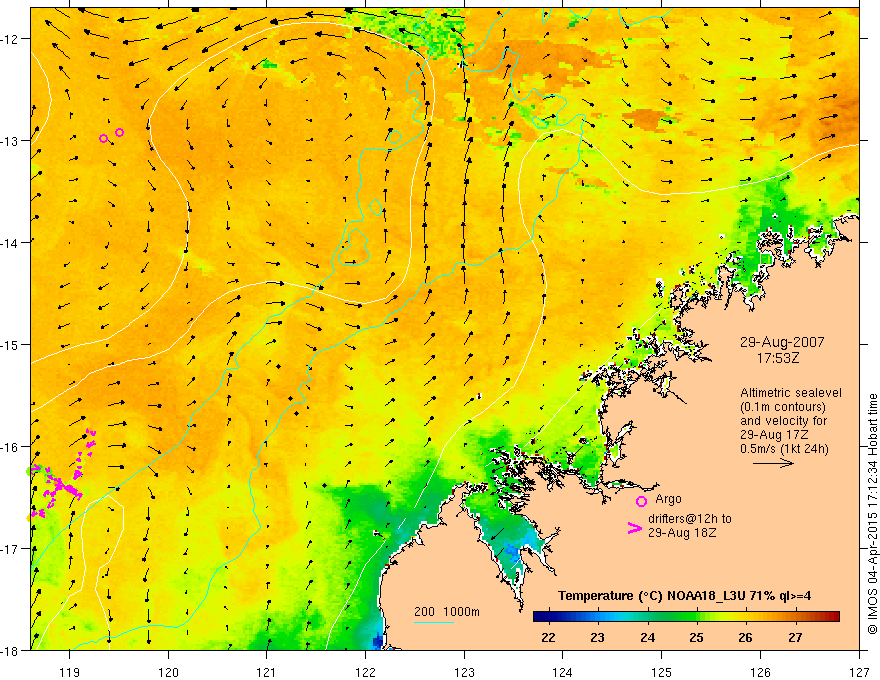Image resolution: width=880 pixels, height=680 pixels.
Task: Click the date text 29-Aug-2007
Action: pos(782,342)
